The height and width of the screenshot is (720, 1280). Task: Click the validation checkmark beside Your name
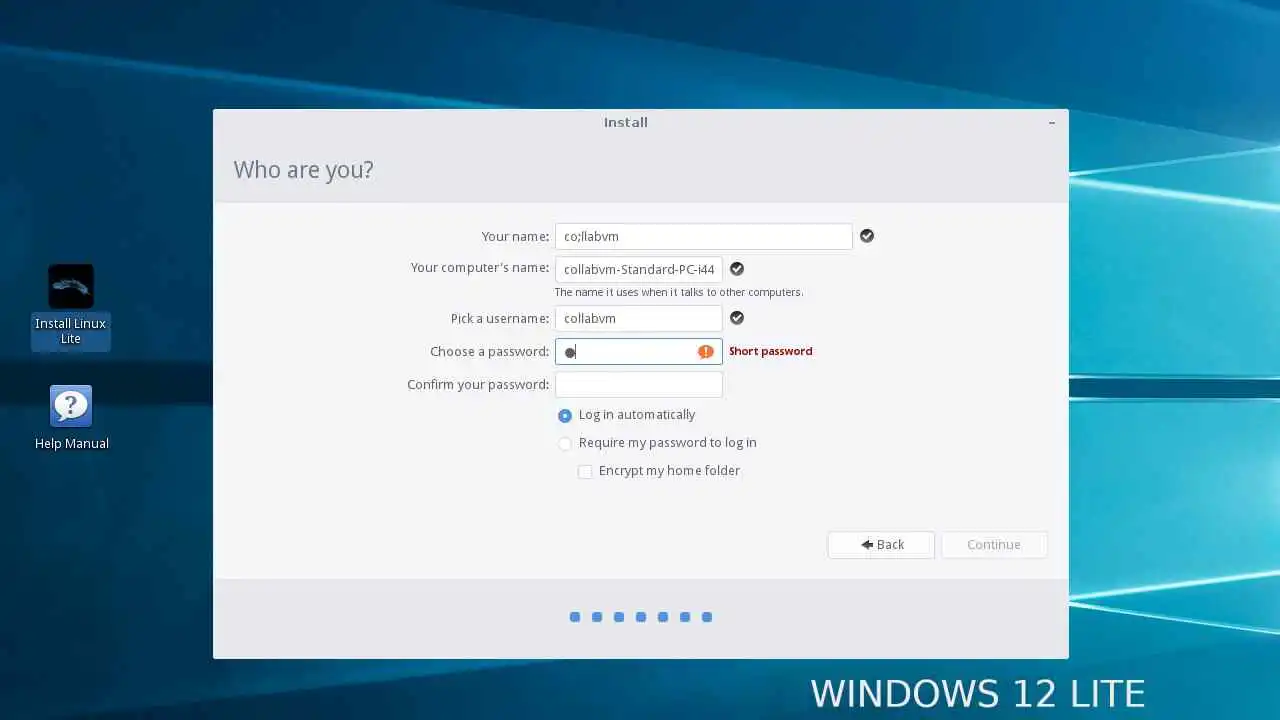coord(867,236)
